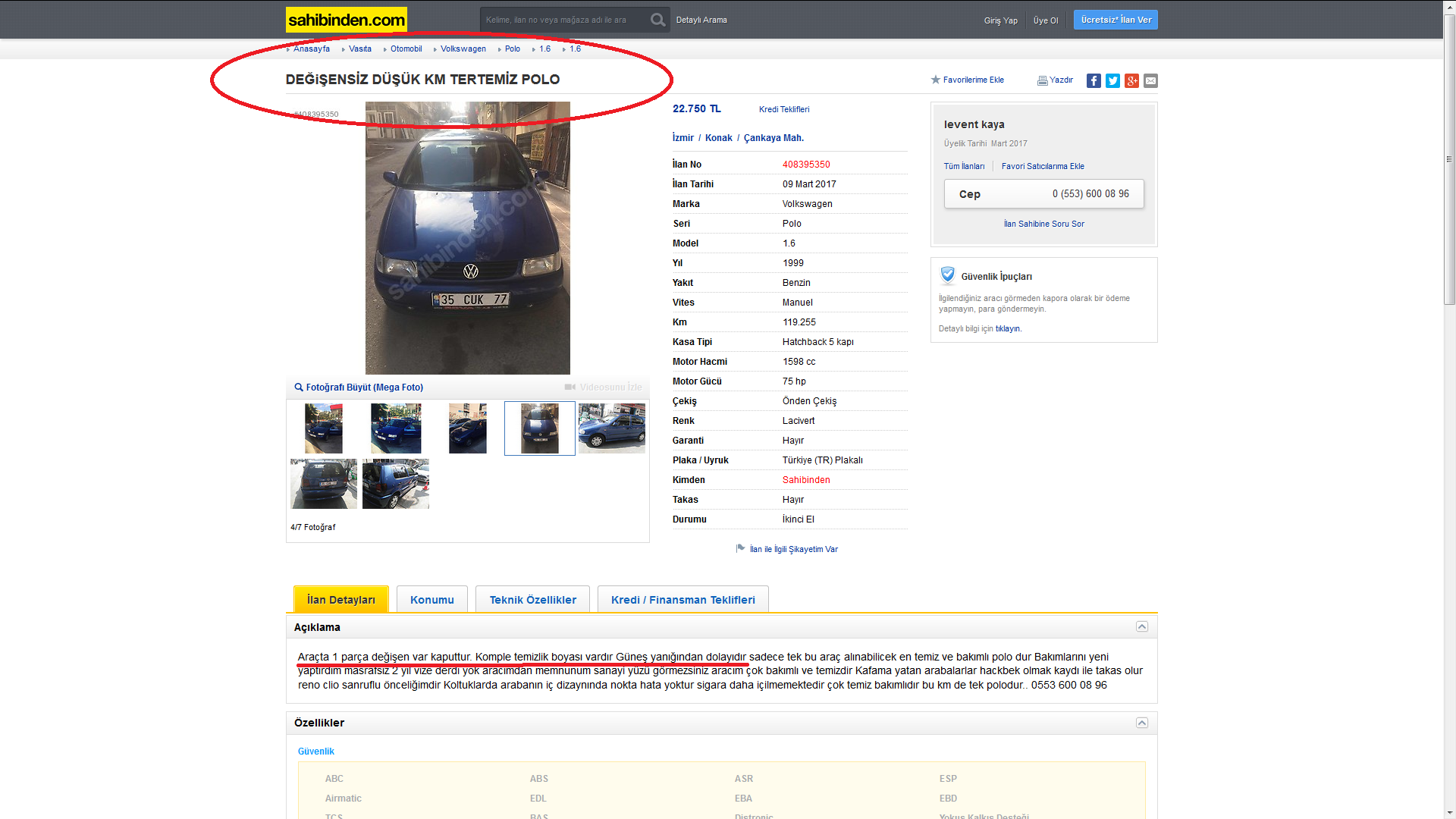Viewport: 1456px width, 819px height.
Task: Click the main car photo
Action: point(468,238)
